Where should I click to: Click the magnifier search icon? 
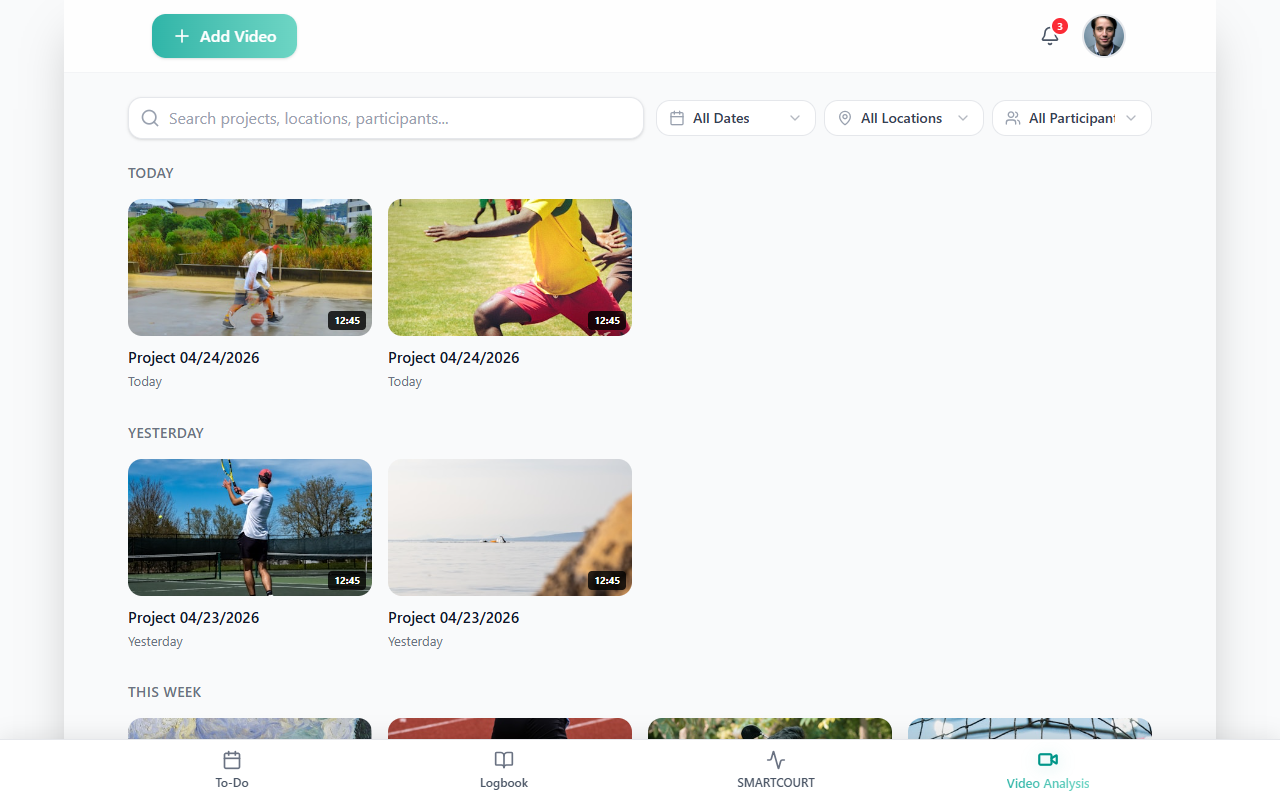(x=150, y=118)
